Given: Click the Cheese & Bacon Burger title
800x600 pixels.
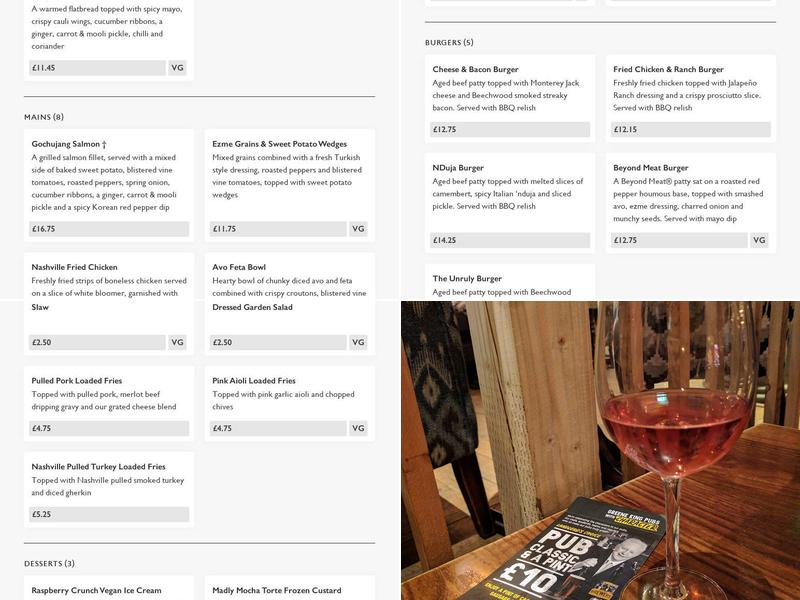Looking at the screenshot, I should [475, 69].
